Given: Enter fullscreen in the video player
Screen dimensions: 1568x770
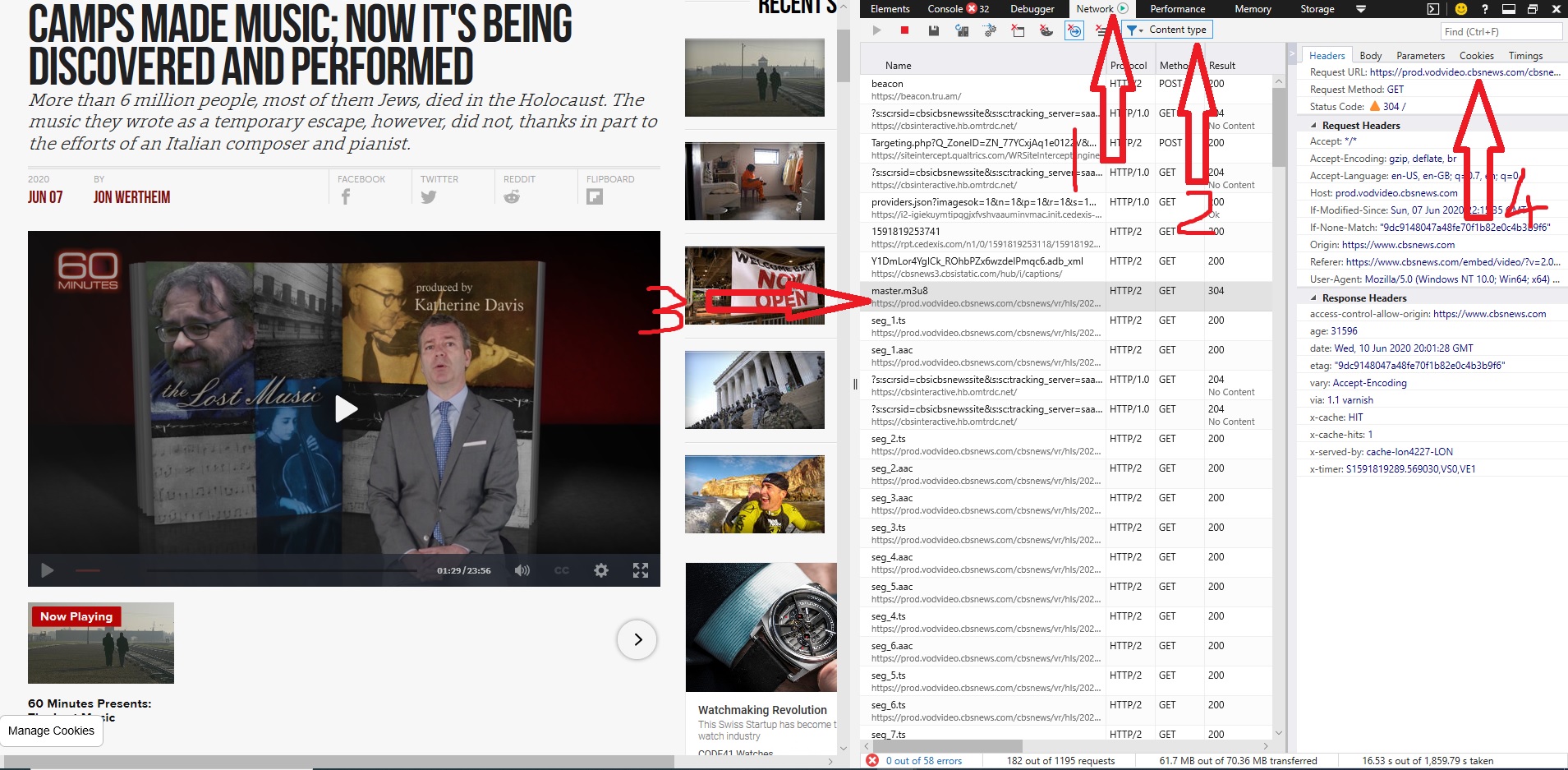Looking at the screenshot, I should click(x=641, y=570).
